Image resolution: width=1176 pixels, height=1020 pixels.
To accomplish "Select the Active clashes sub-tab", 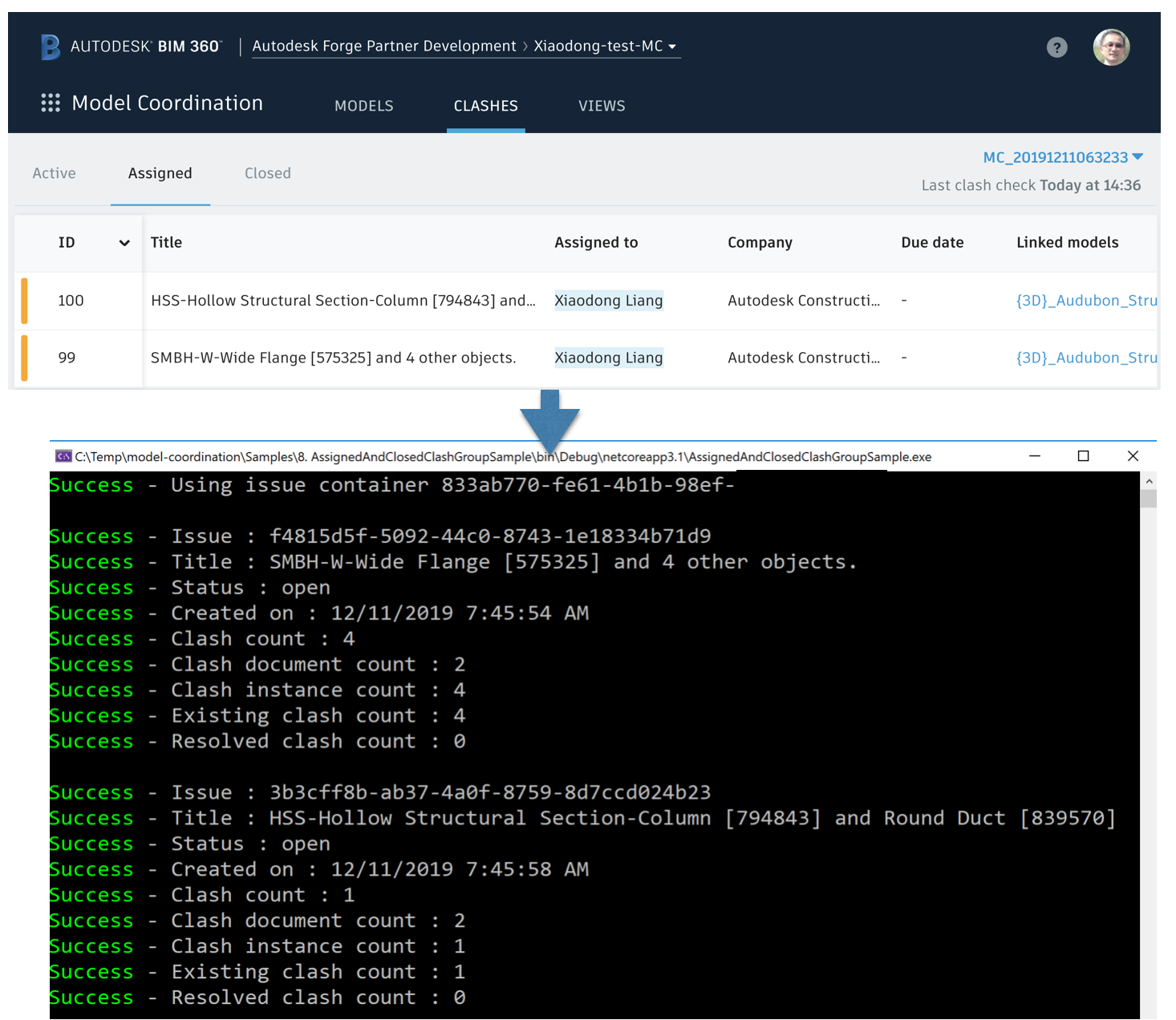I will (54, 173).
